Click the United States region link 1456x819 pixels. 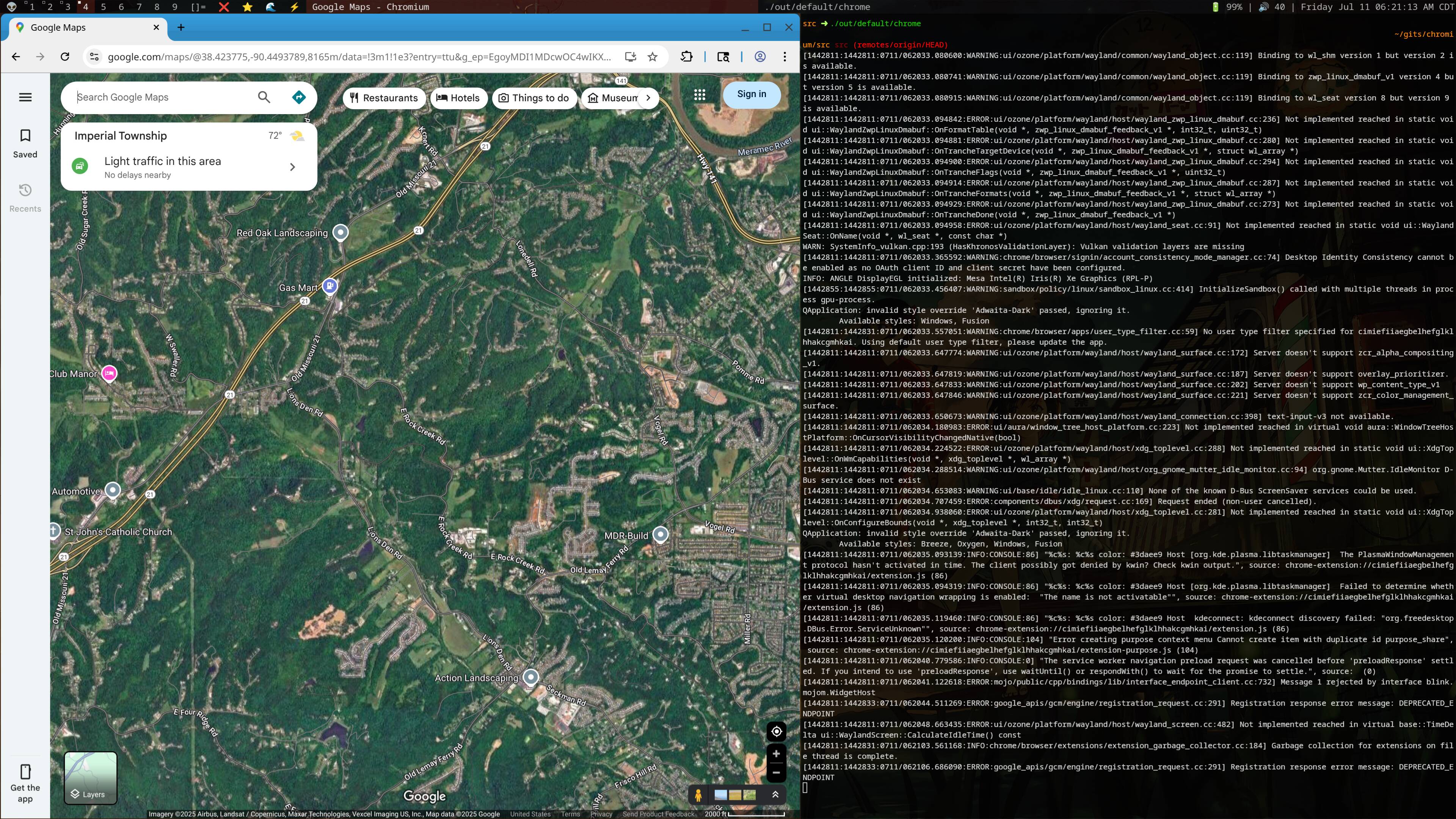pyautogui.click(x=530, y=814)
